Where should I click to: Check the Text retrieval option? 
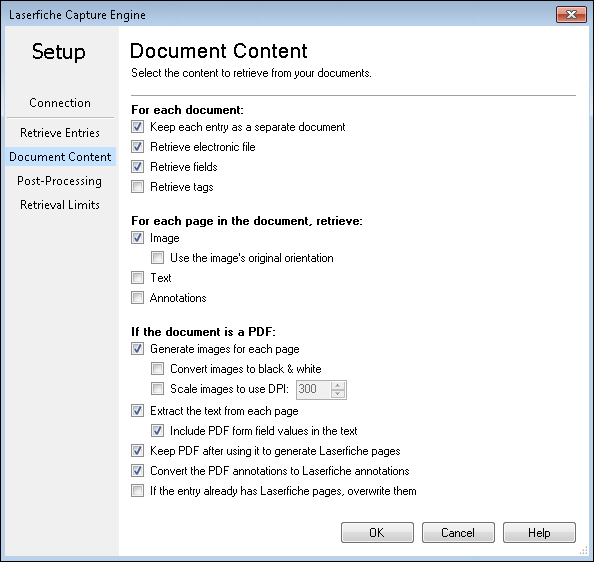click(137, 278)
